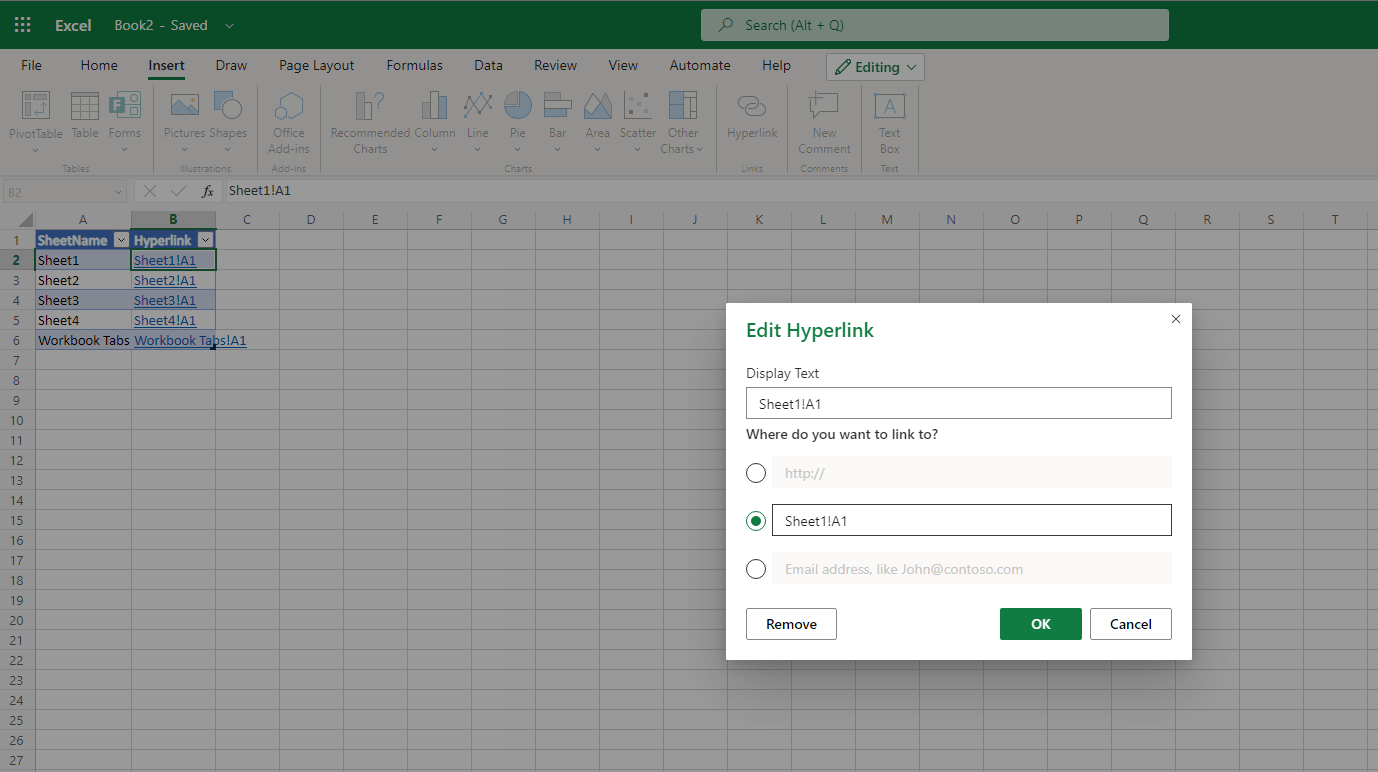The width and height of the screenshot is (1378, 772).
Task: Click the Hyperlink icon in Links group
Action: [x=752, y=106]
